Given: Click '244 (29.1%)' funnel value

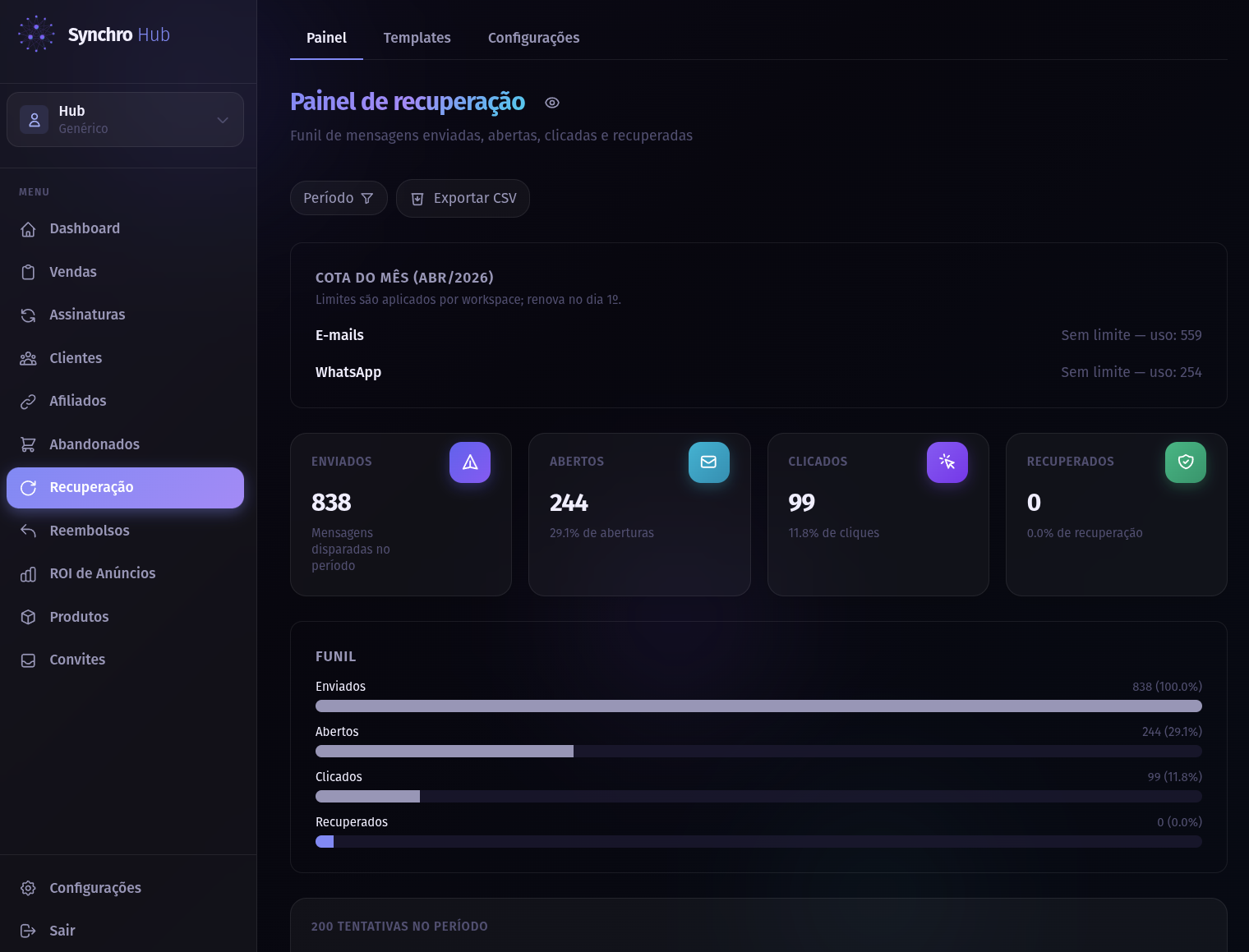Looking at the screenshot, I should (x=1172, y=732).
